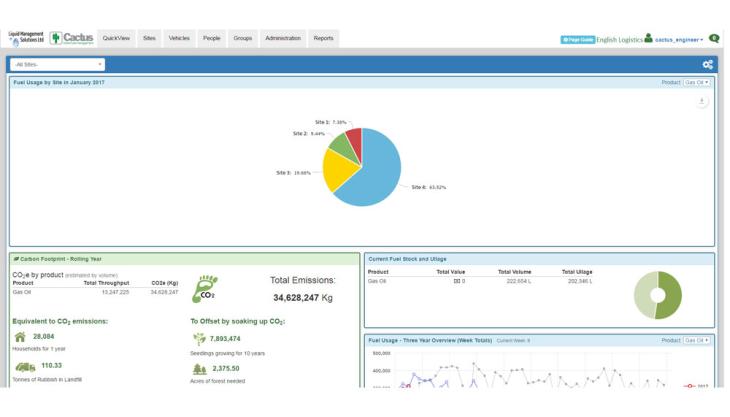Click the Equivalent to CO2 emissions heading
730x417 pixels.
point(60,322)
